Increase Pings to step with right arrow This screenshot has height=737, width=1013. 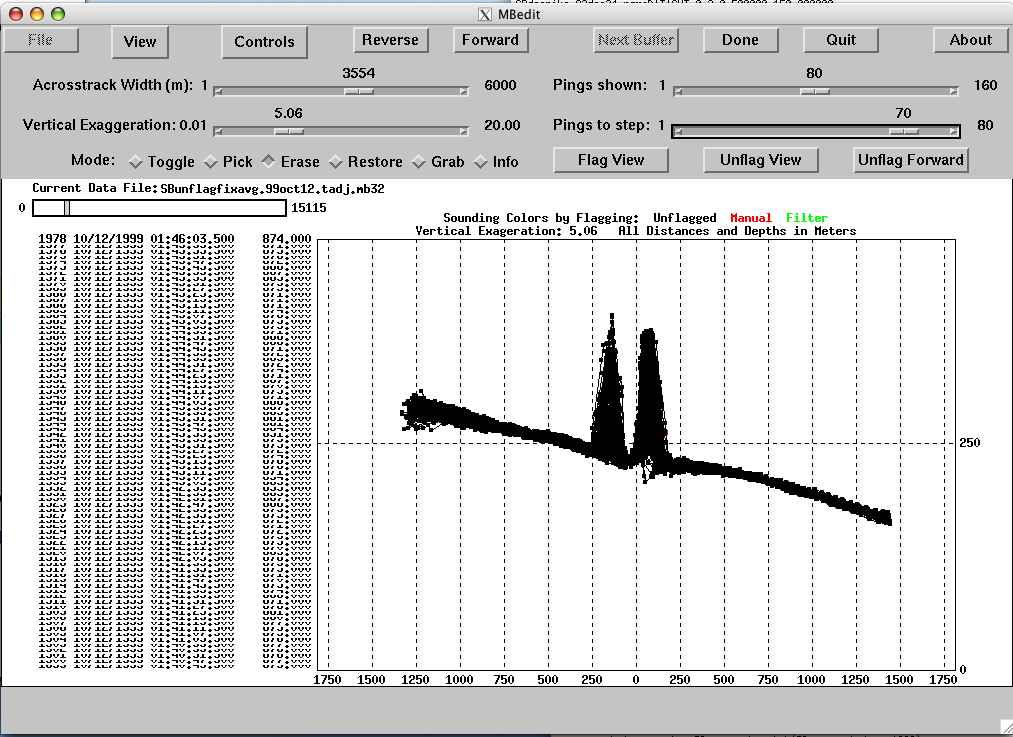[x=953, y=131]
